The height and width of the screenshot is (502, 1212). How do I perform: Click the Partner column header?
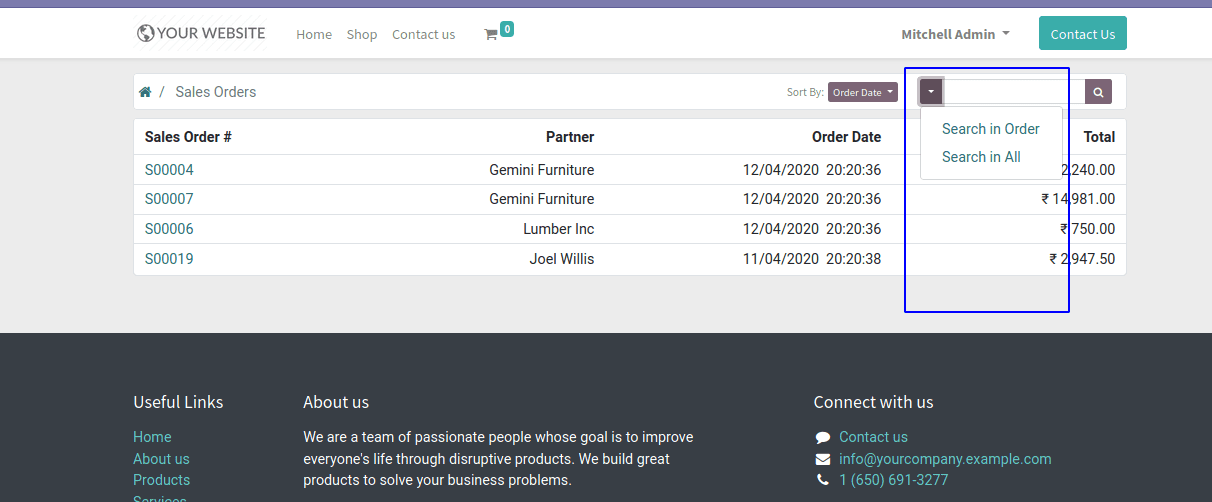click(570, 137)
